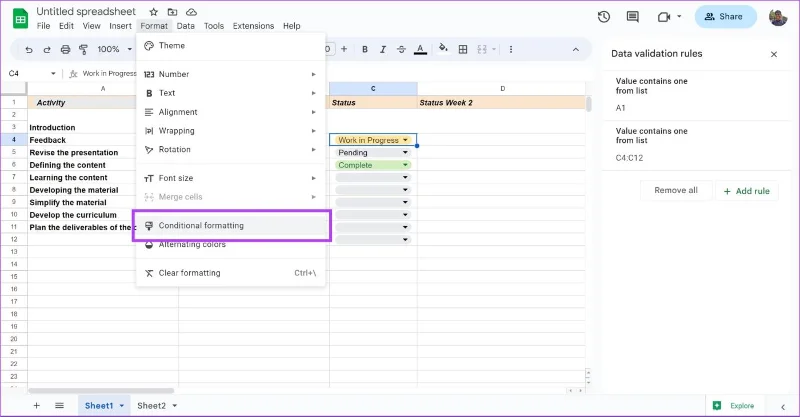Open text color picker
The height and width of the screenshot is (417, 800).
click(420, 49)
